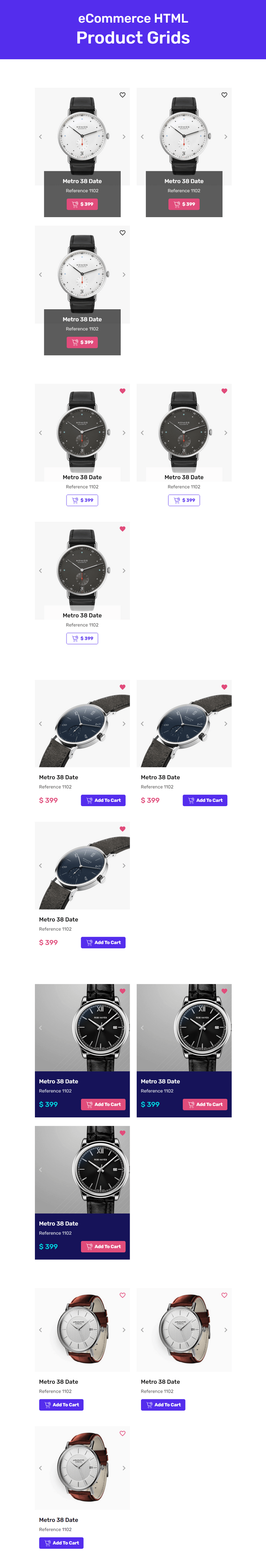Open image of the first white-dial watch
Viewport: 266px width, 1568px height.
(x=82, y=131)
